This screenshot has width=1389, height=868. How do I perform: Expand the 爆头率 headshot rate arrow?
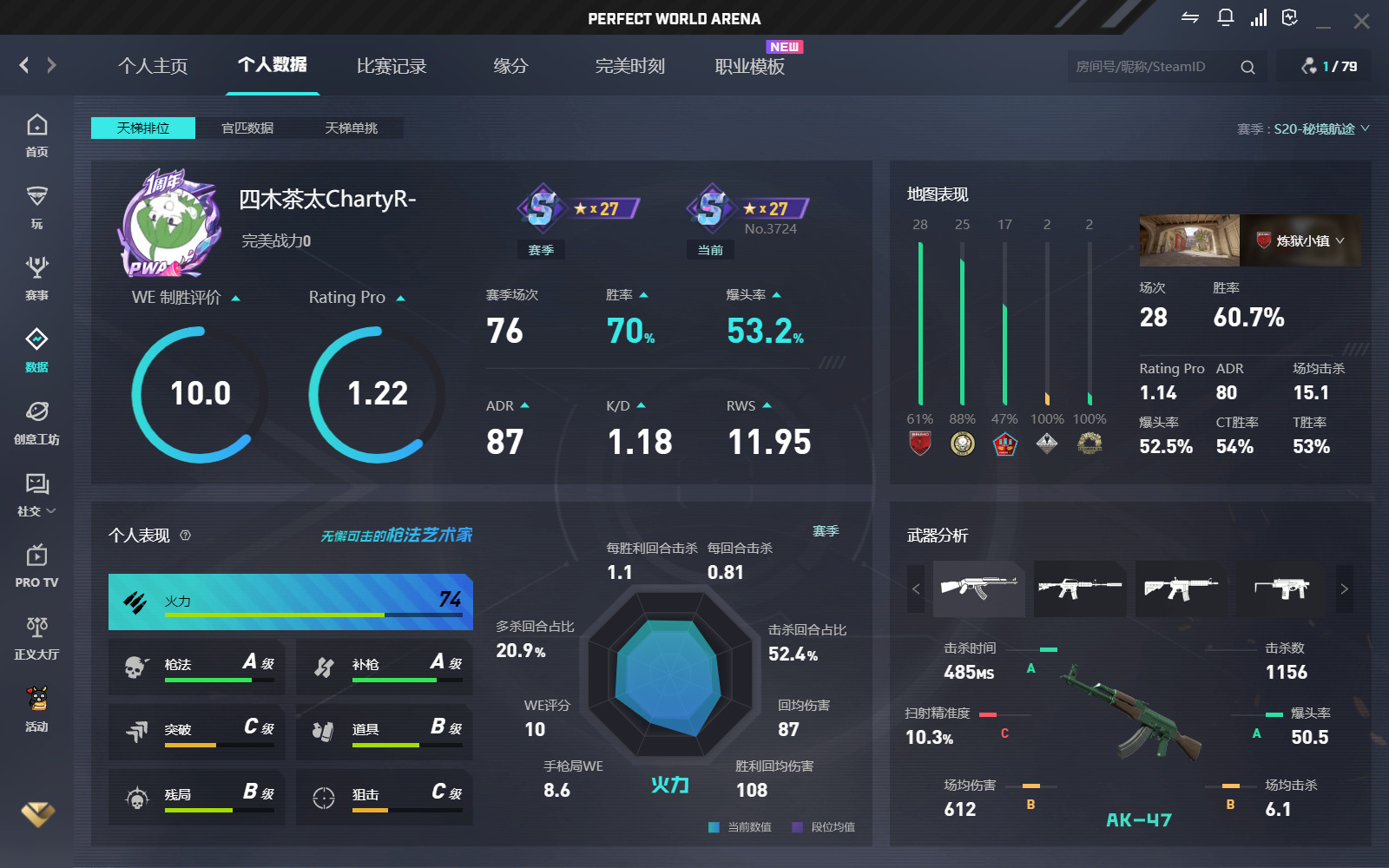[x=776, y=296]
